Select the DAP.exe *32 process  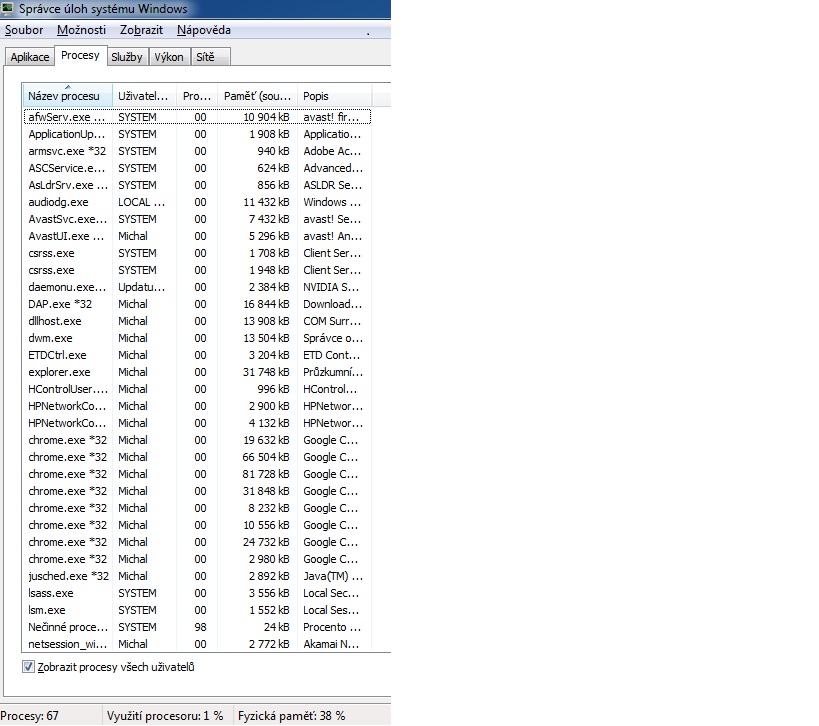tap(197, 304)
